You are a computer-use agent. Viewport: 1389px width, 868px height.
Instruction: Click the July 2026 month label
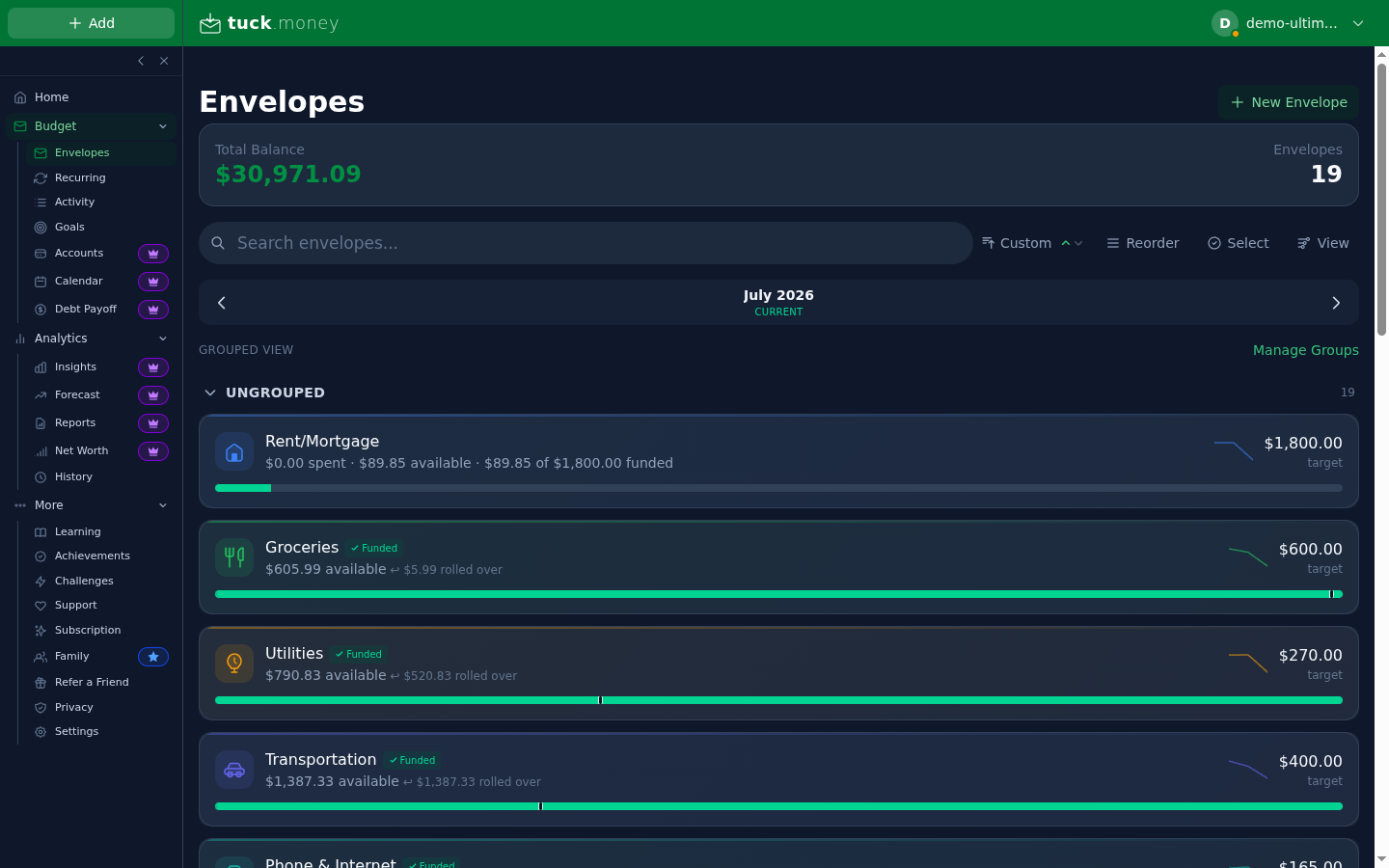click(x=778, y=295)
